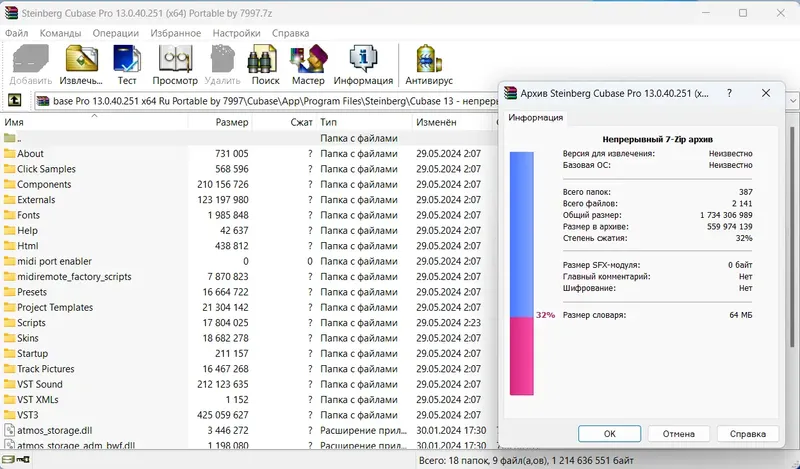Maximize the WinRAR window
The width and height of the screenshot is (800, 469).
(743, 13)
